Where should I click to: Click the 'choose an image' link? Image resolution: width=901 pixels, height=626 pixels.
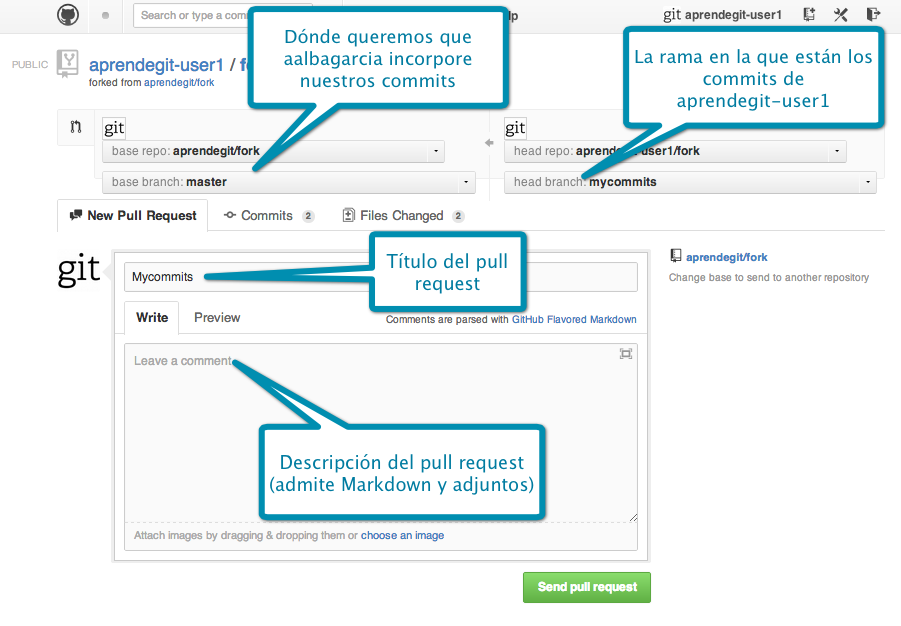402,535
